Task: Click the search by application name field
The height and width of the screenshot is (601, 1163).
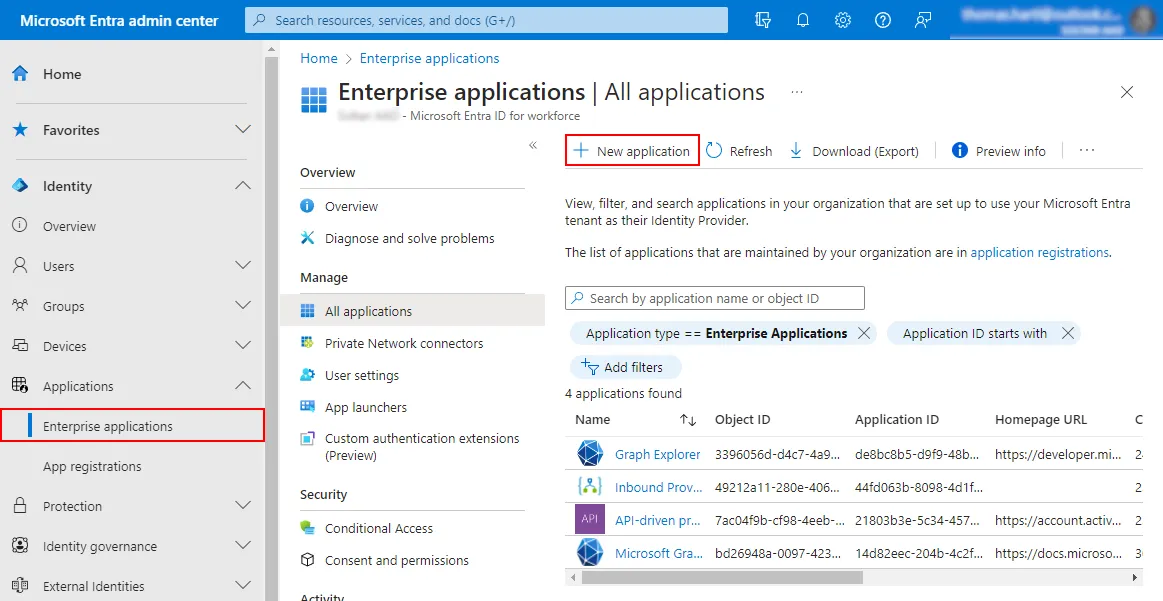Action: (715, 297)
